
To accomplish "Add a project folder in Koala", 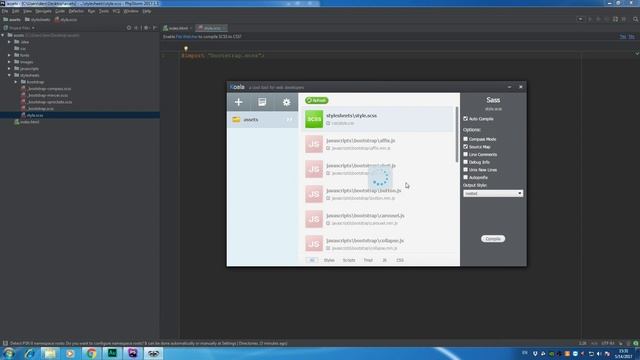I will [x=238, y=102].
